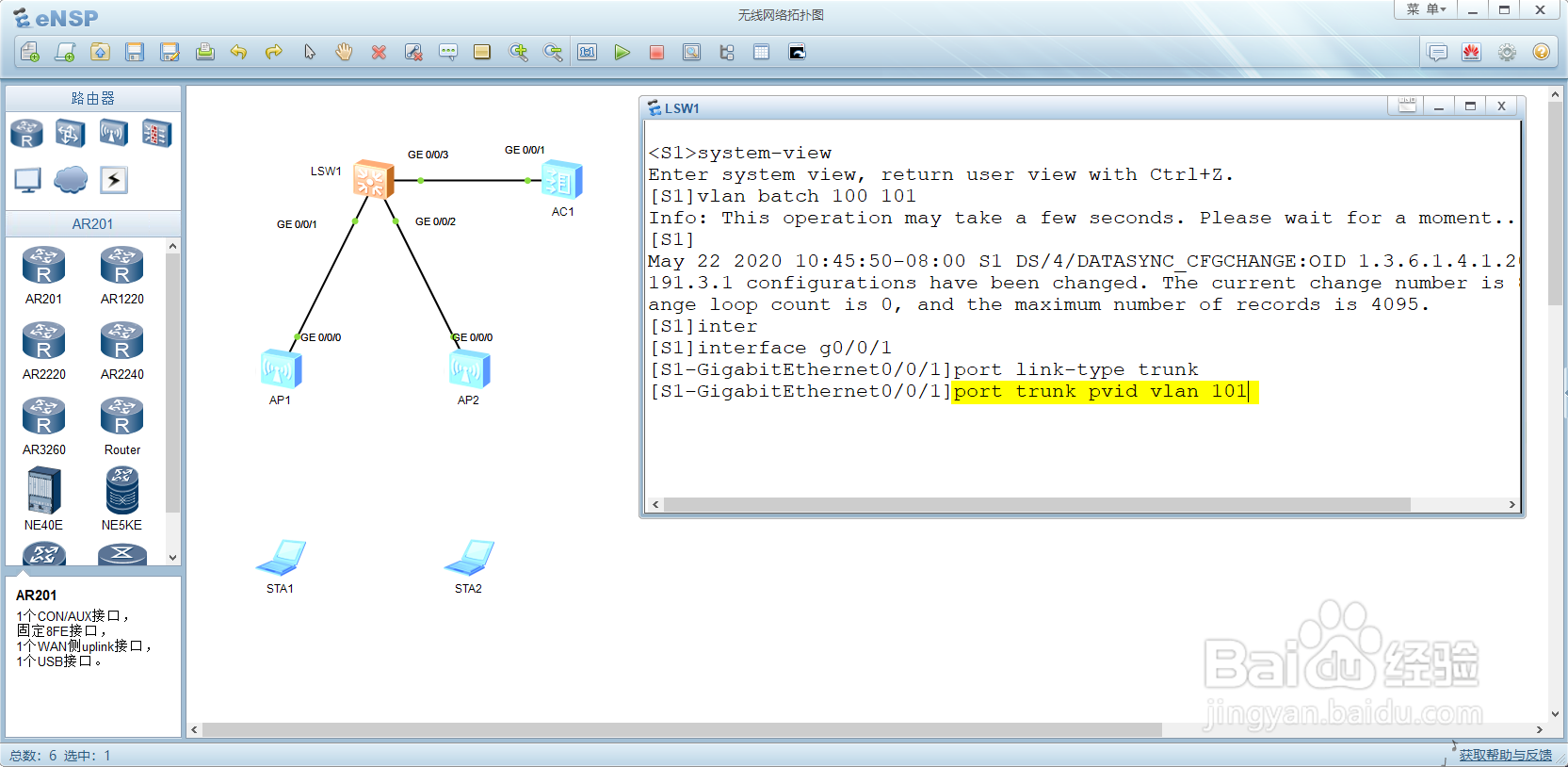Open the 菜单 menu dropdown
Image resolution: width=1568 pixels, height=767 pixels.
[x=1426, y=9]
